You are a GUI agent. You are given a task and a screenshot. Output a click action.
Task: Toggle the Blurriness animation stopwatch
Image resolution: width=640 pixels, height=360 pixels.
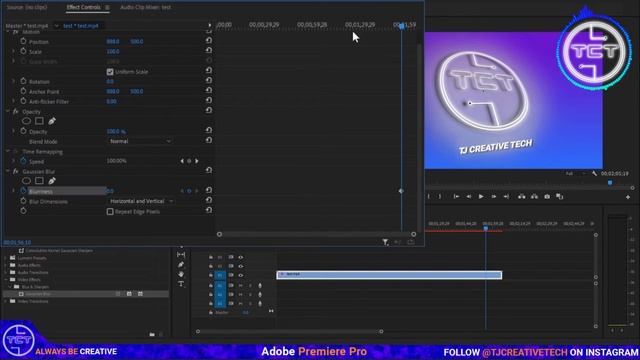point(23,191)
